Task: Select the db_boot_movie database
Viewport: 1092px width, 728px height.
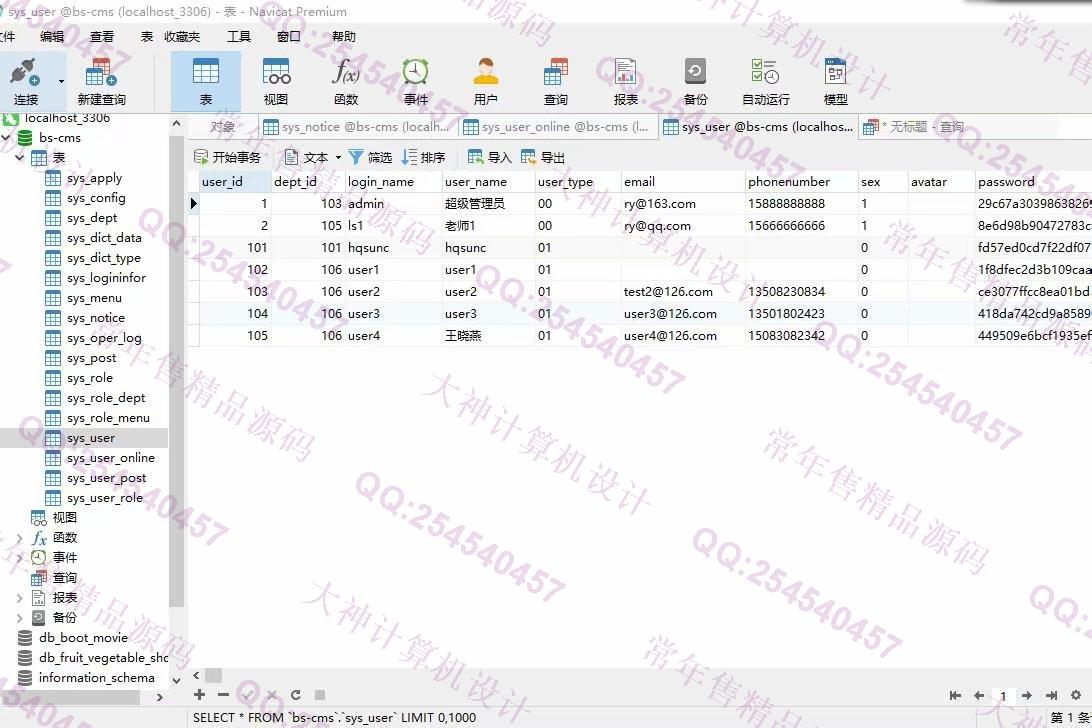Action: tap(83, 637)
